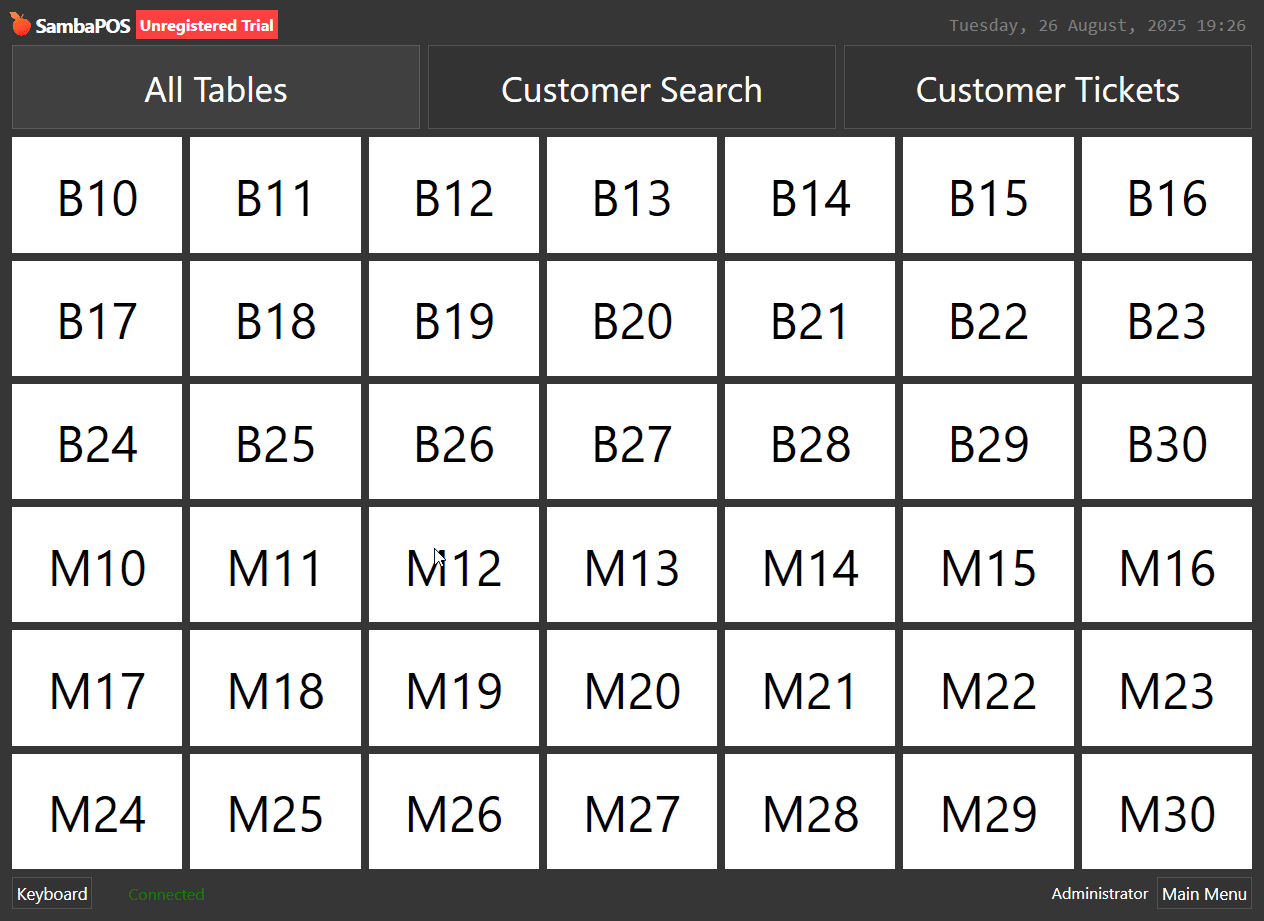Select table M30
This screenshot has width=1264, height=921.
(x=1166, y=812)
